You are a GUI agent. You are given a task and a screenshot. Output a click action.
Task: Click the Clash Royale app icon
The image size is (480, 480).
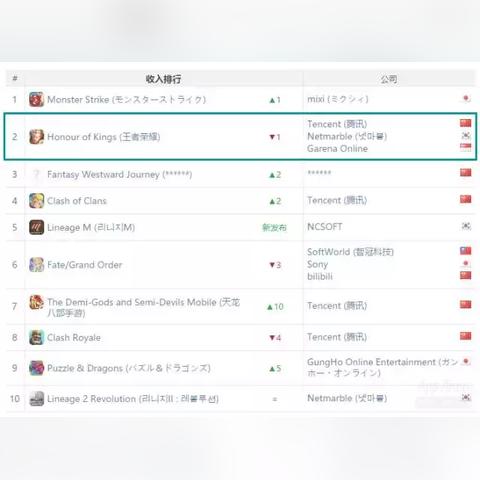[36, 337]
